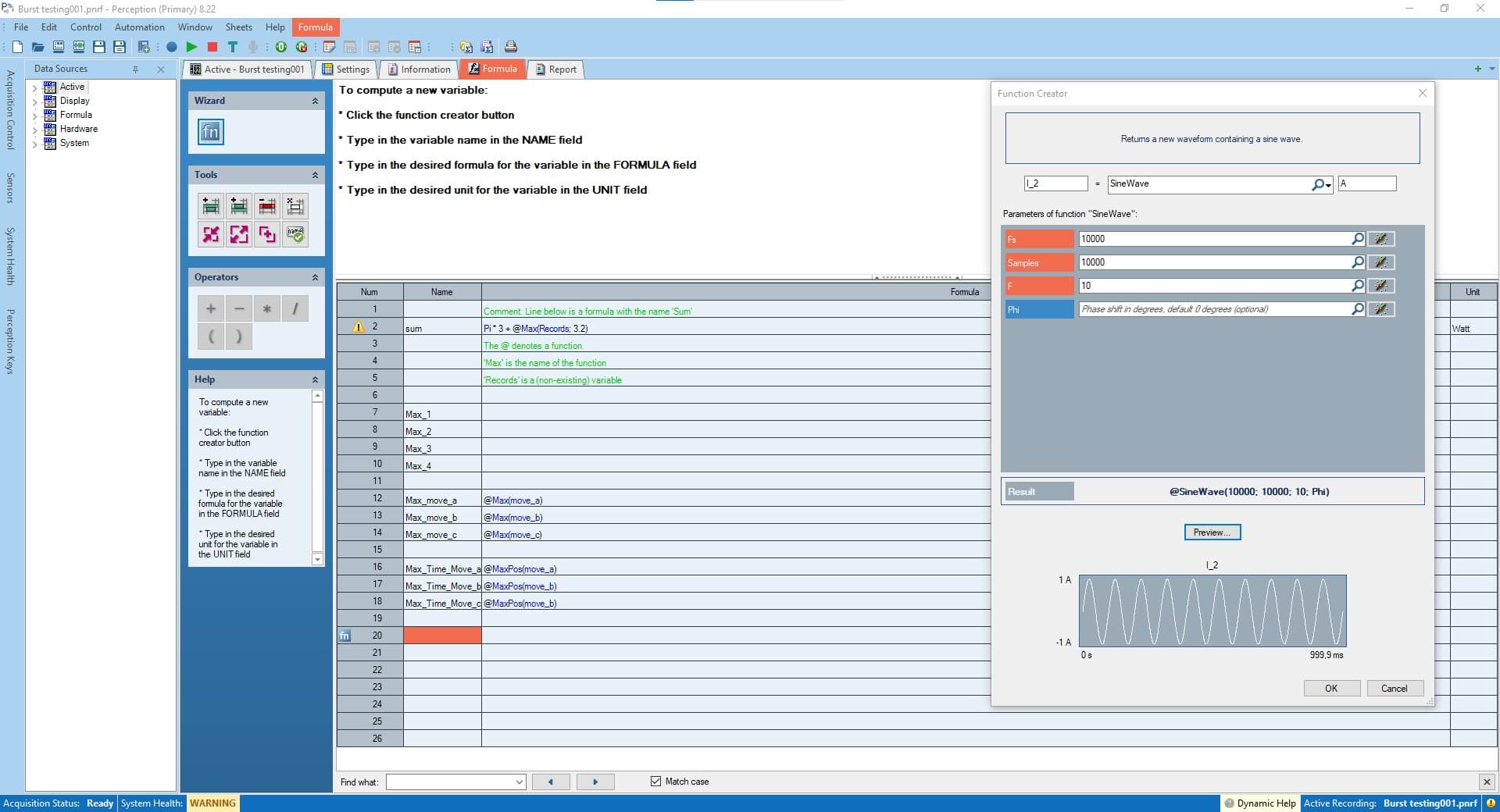Viewport: 1500px width, 812px height.
Task: Pin the Data Sources panel
Action: pos(136,69)
